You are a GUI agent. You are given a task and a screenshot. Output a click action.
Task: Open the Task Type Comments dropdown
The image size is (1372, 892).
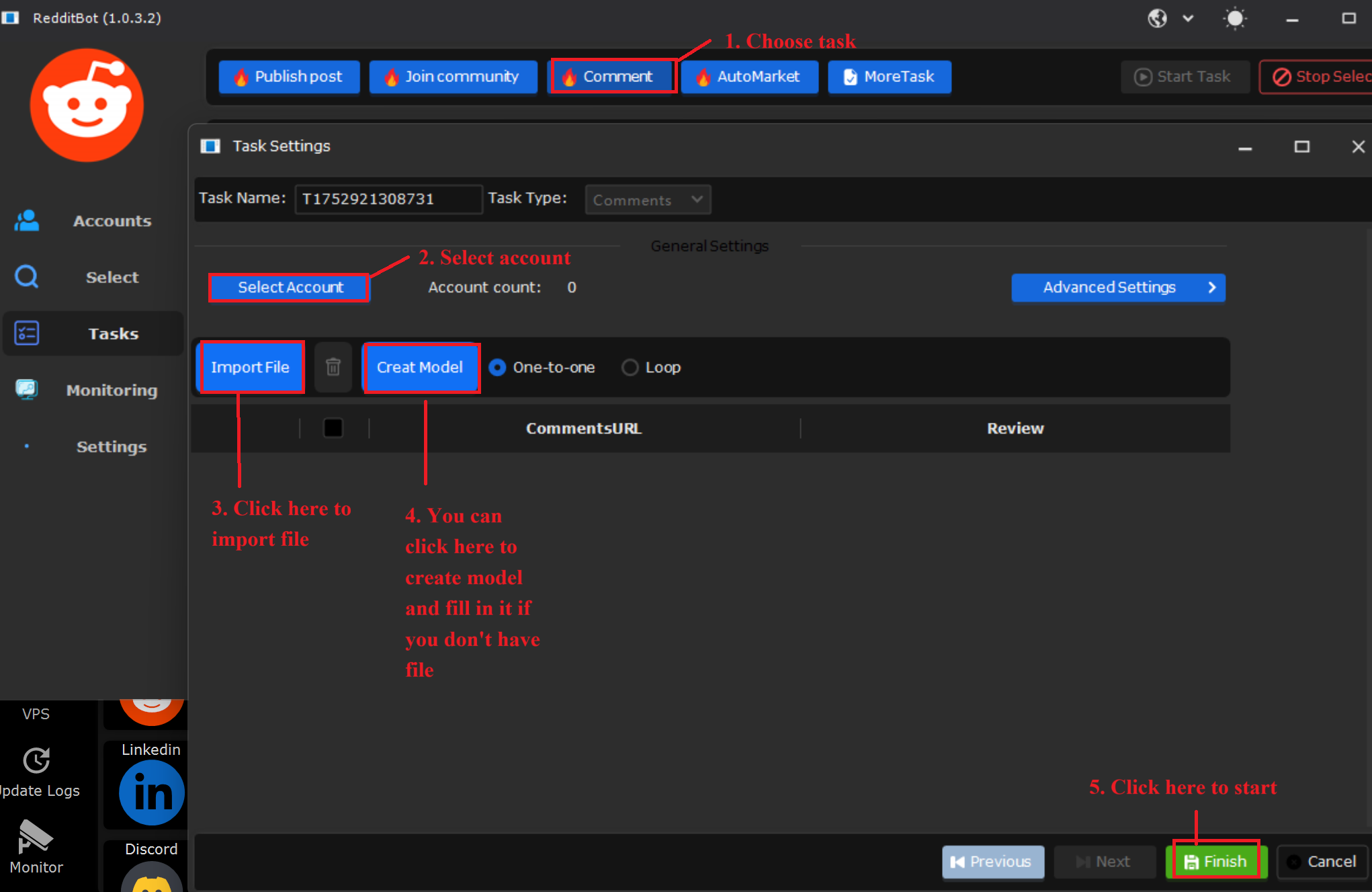(648, 200)
